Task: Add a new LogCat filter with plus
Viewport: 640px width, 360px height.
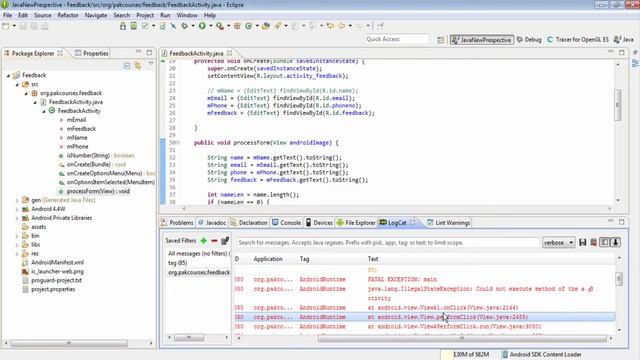Action: pos(203,241)
